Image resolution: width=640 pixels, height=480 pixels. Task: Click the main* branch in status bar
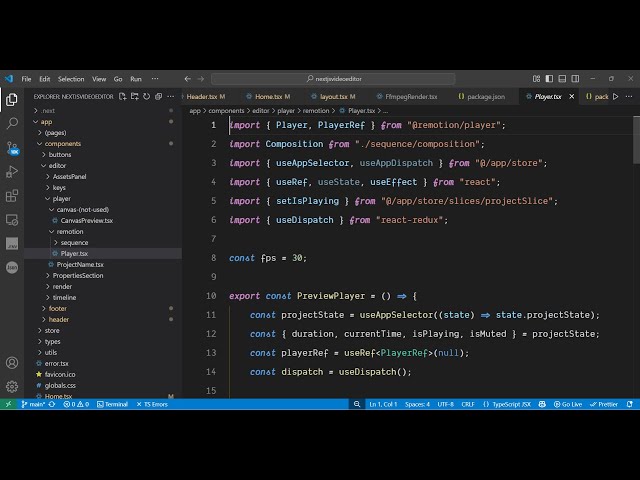[33, 404]
